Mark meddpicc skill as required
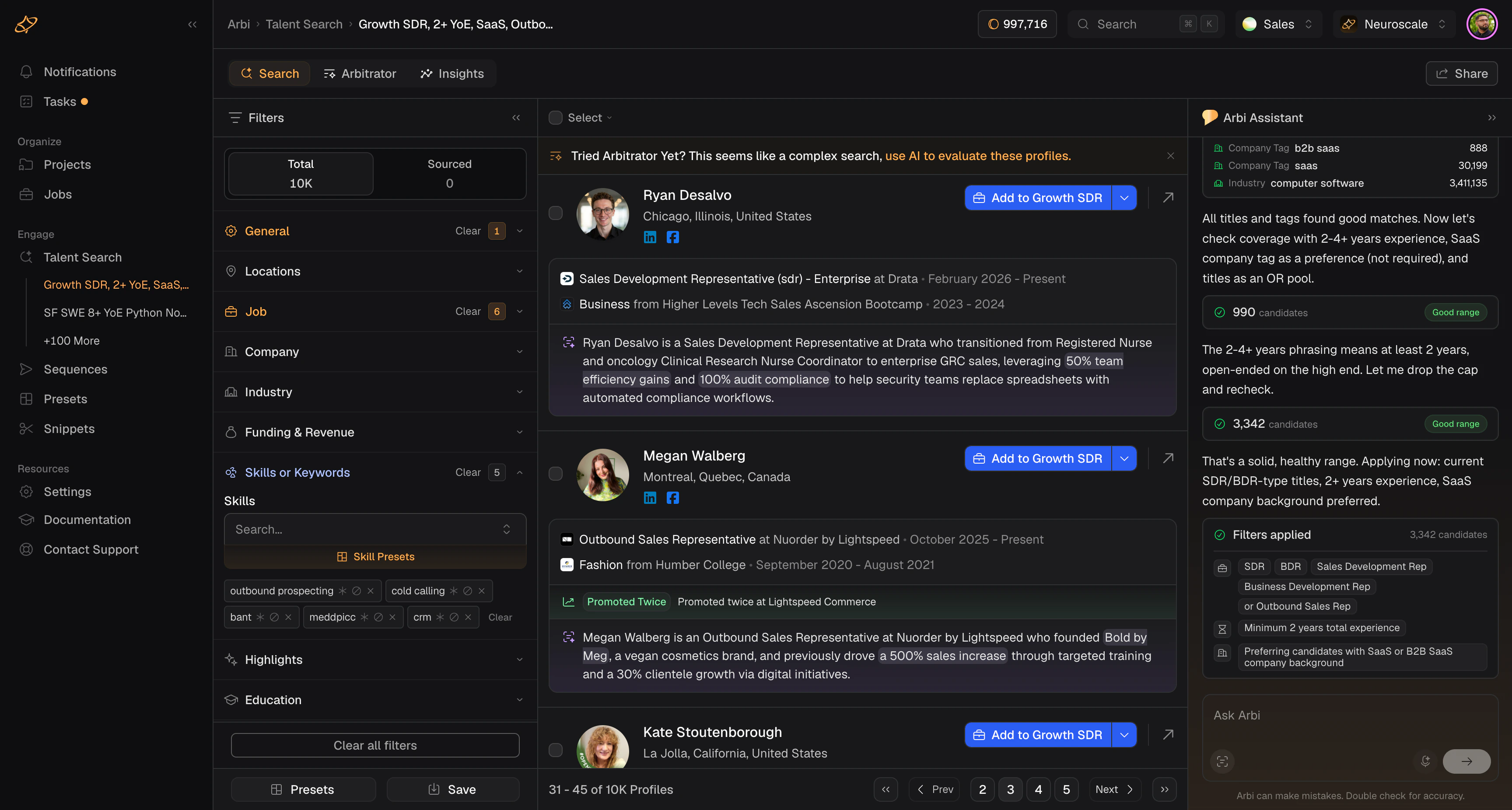Viewport: 1512px width, 810px height. pos(364,618)
